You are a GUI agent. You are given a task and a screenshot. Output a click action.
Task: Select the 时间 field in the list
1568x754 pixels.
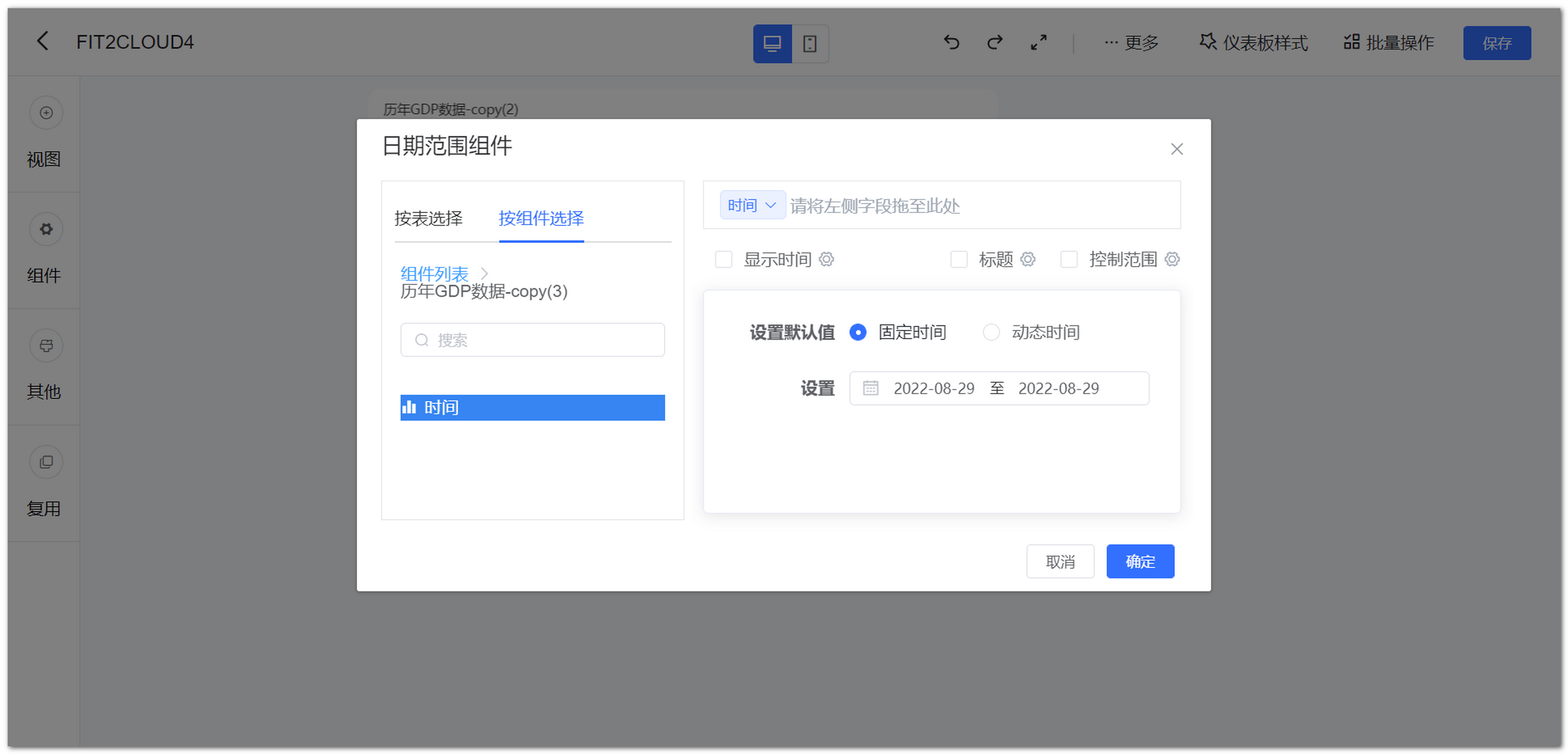532,407
